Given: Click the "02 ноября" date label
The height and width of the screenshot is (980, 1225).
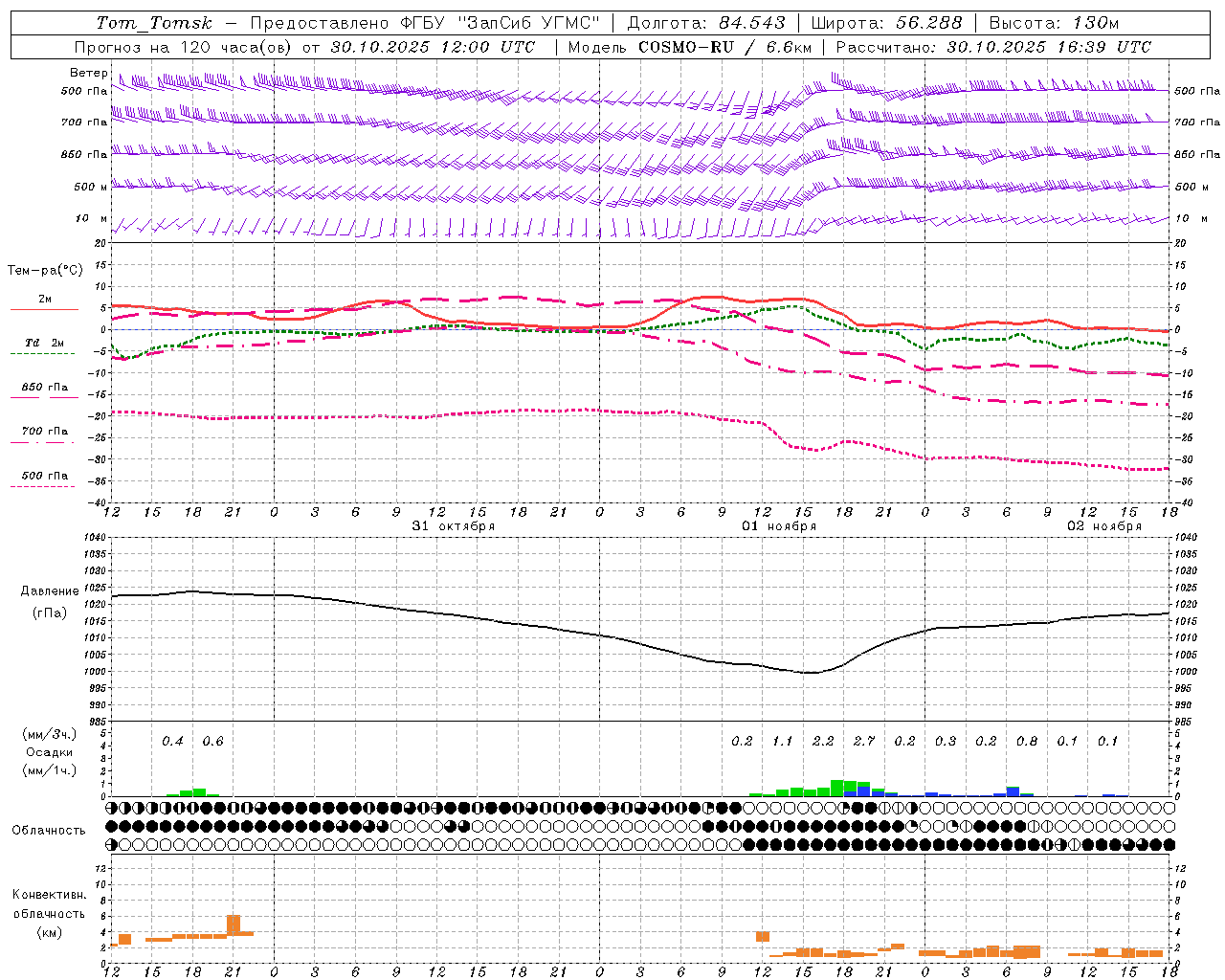Looking at the screenshot, I should coord(1104,526).
